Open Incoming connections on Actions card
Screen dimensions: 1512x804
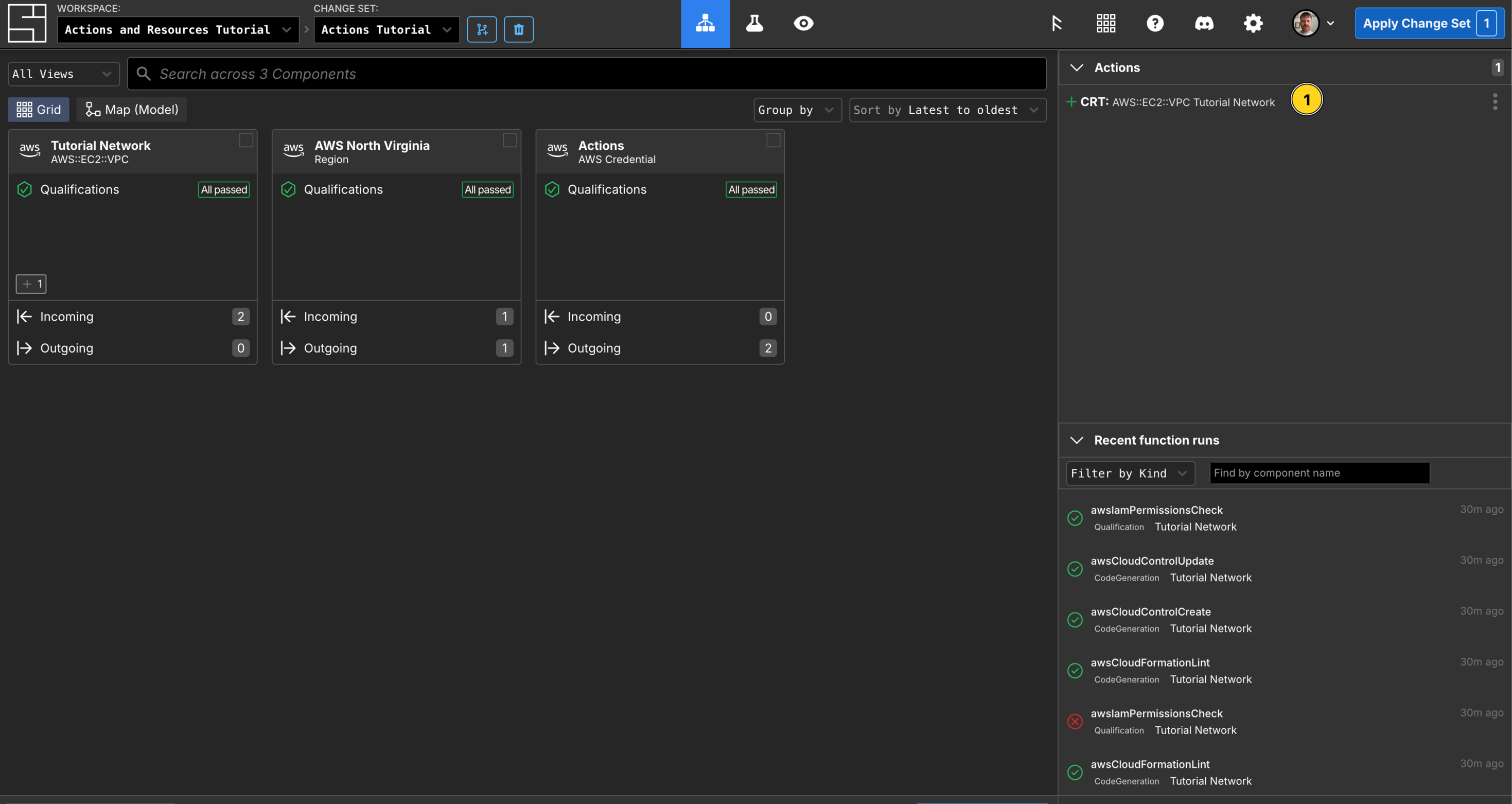click(x=660, y=317)
